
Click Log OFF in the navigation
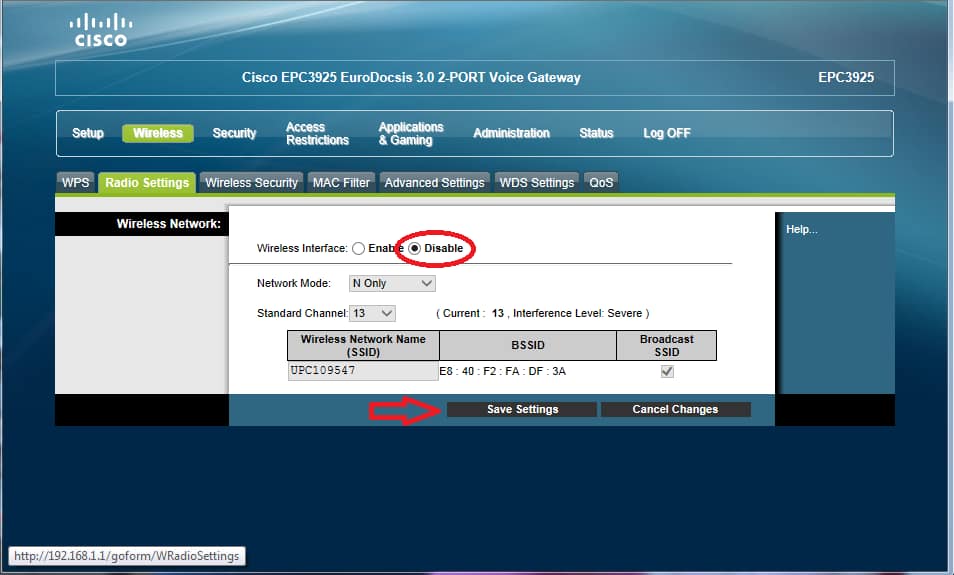click(x=667, y=133)
